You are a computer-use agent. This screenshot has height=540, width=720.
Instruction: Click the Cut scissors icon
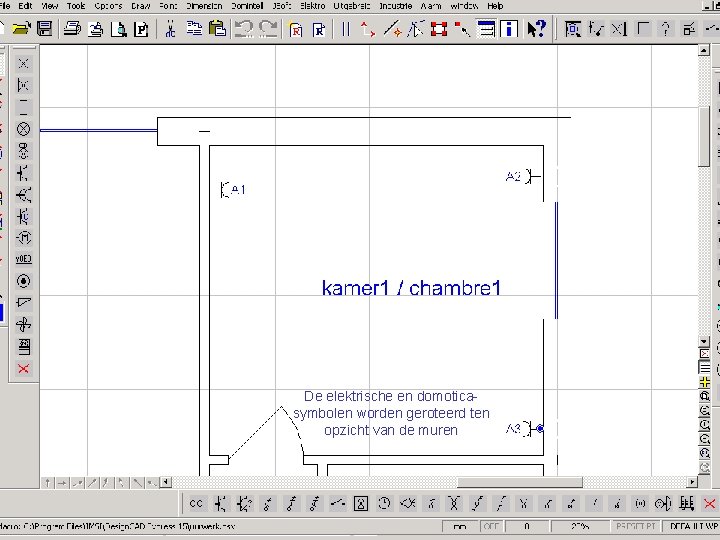click(x=170, y=29)
